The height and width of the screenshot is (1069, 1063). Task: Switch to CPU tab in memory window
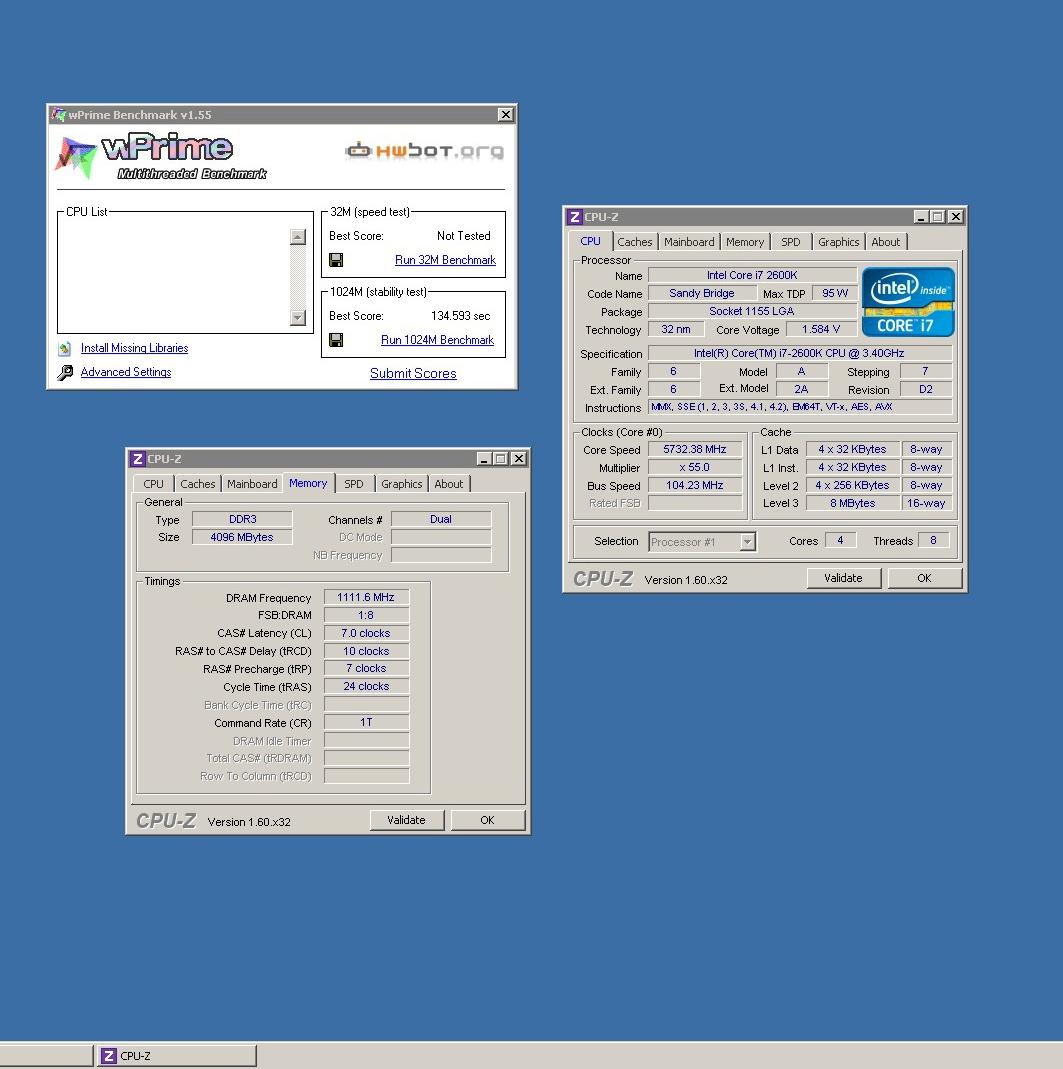153,484
